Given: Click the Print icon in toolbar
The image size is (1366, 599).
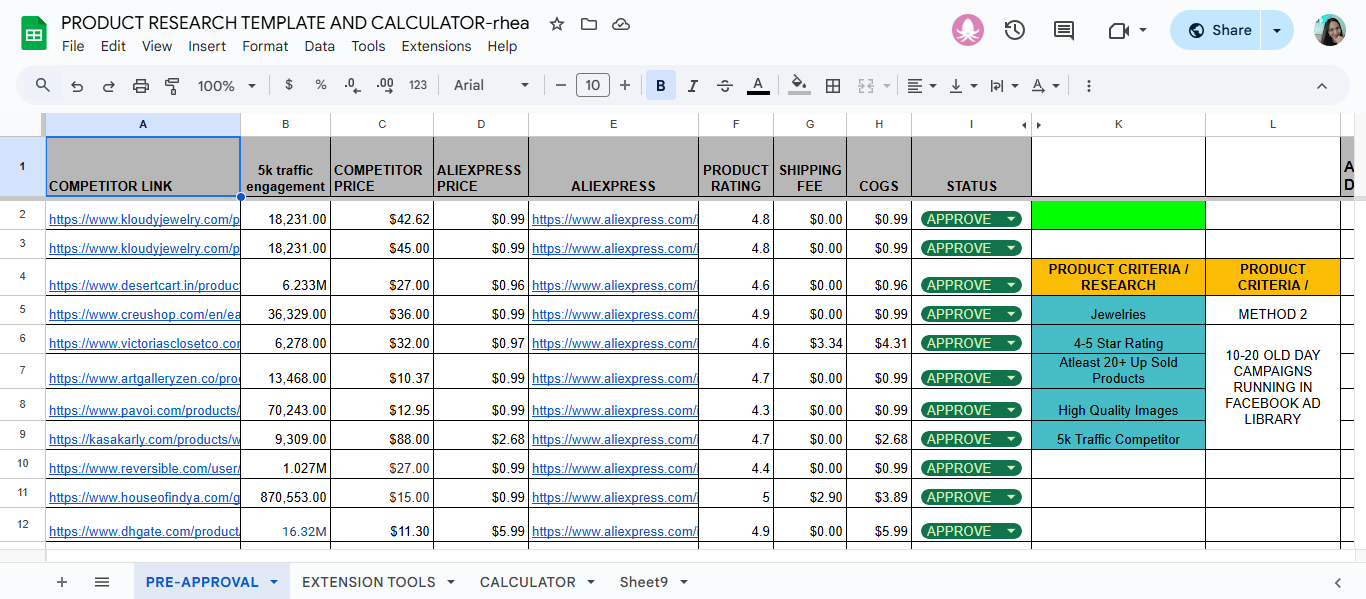Looking at the screenshot, I should pos(141,86).
